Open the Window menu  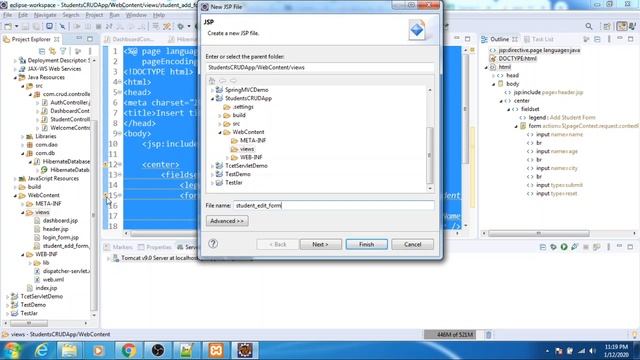pyautogui.click(x=136, y=15)
